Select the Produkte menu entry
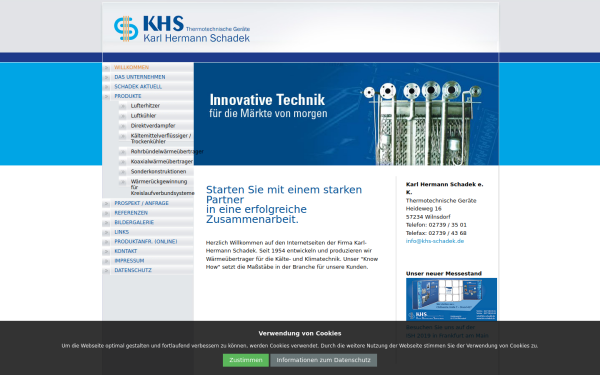Screen dimensions: 600x375 pyautogui.click(x=128, y=96)
